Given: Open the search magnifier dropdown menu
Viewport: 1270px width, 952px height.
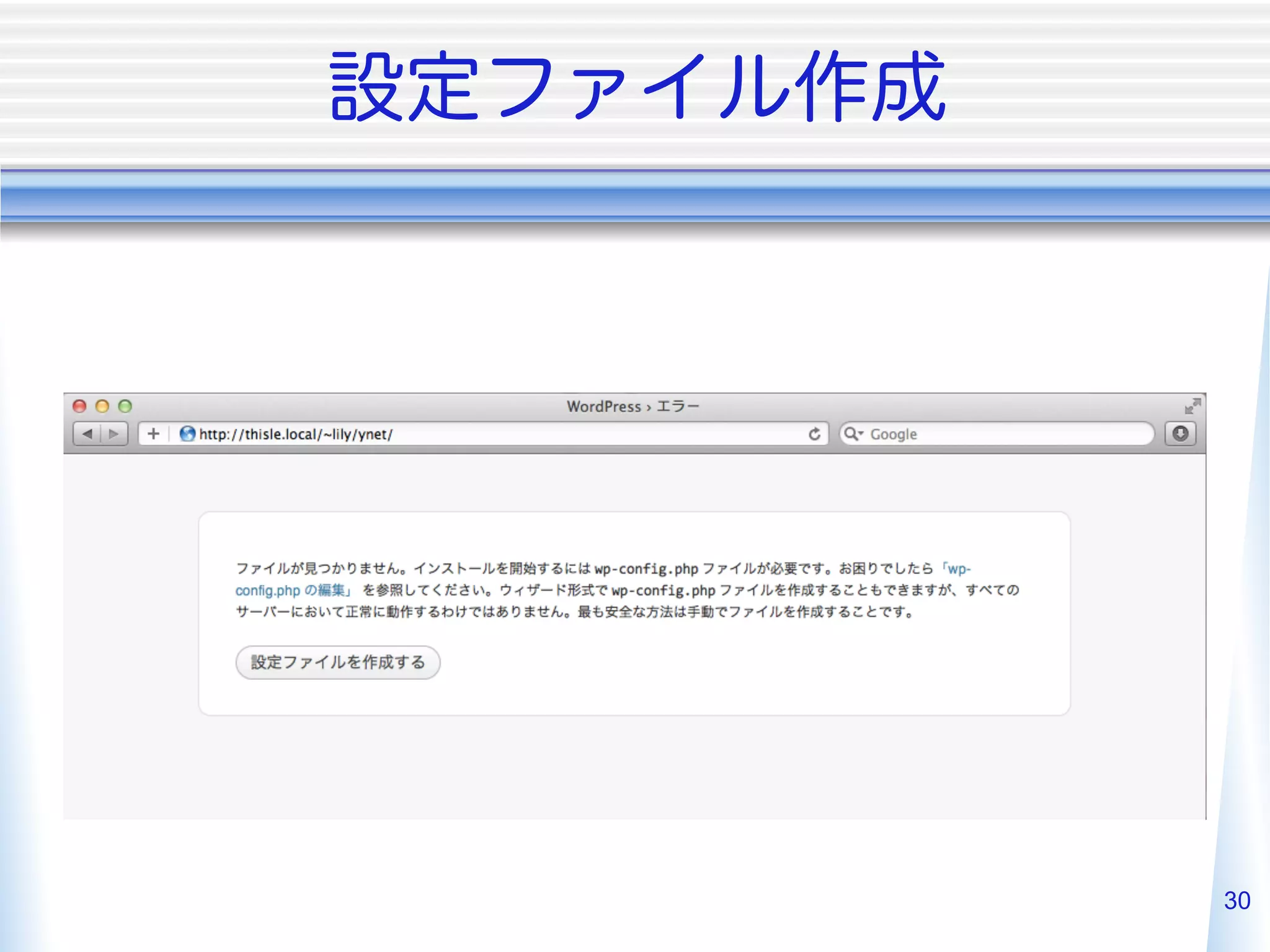Looking at the screenshot, I should click(x=854, y=434).
